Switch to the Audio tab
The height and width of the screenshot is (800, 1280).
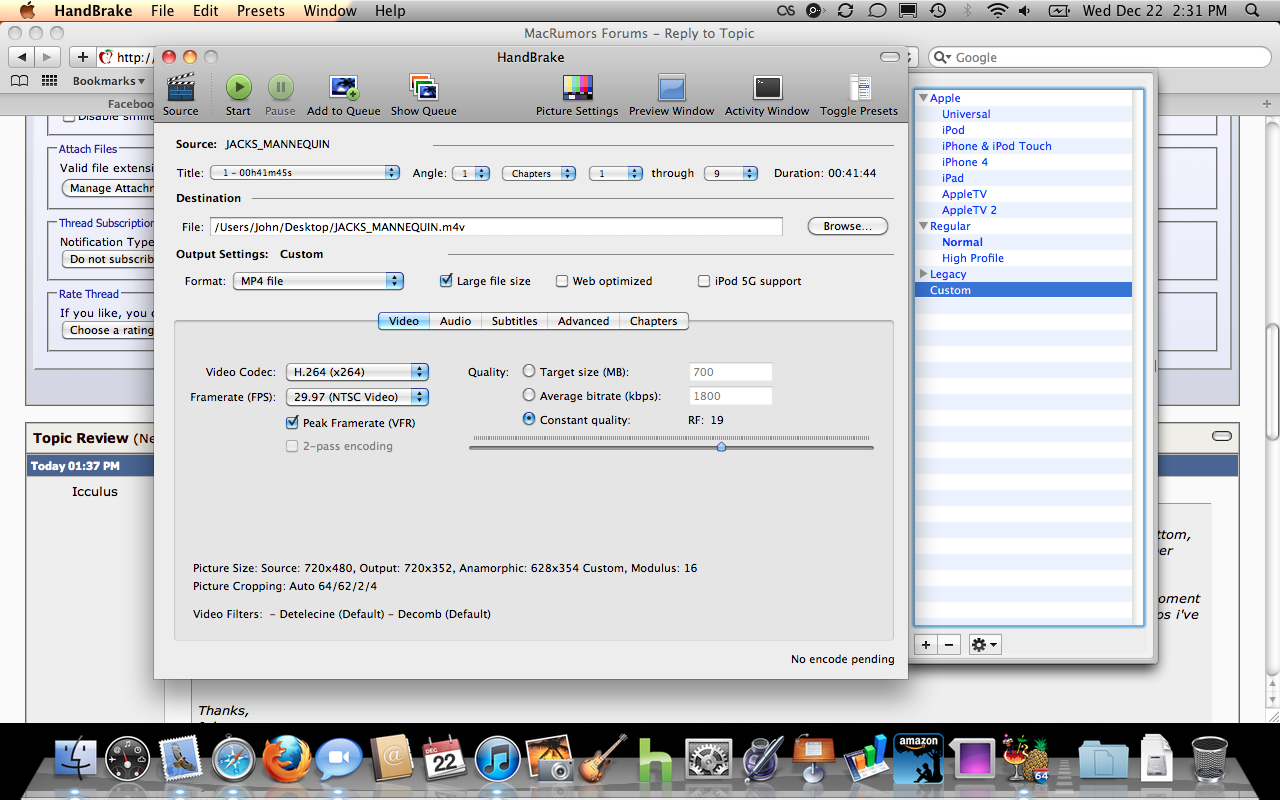pos(455,321)
